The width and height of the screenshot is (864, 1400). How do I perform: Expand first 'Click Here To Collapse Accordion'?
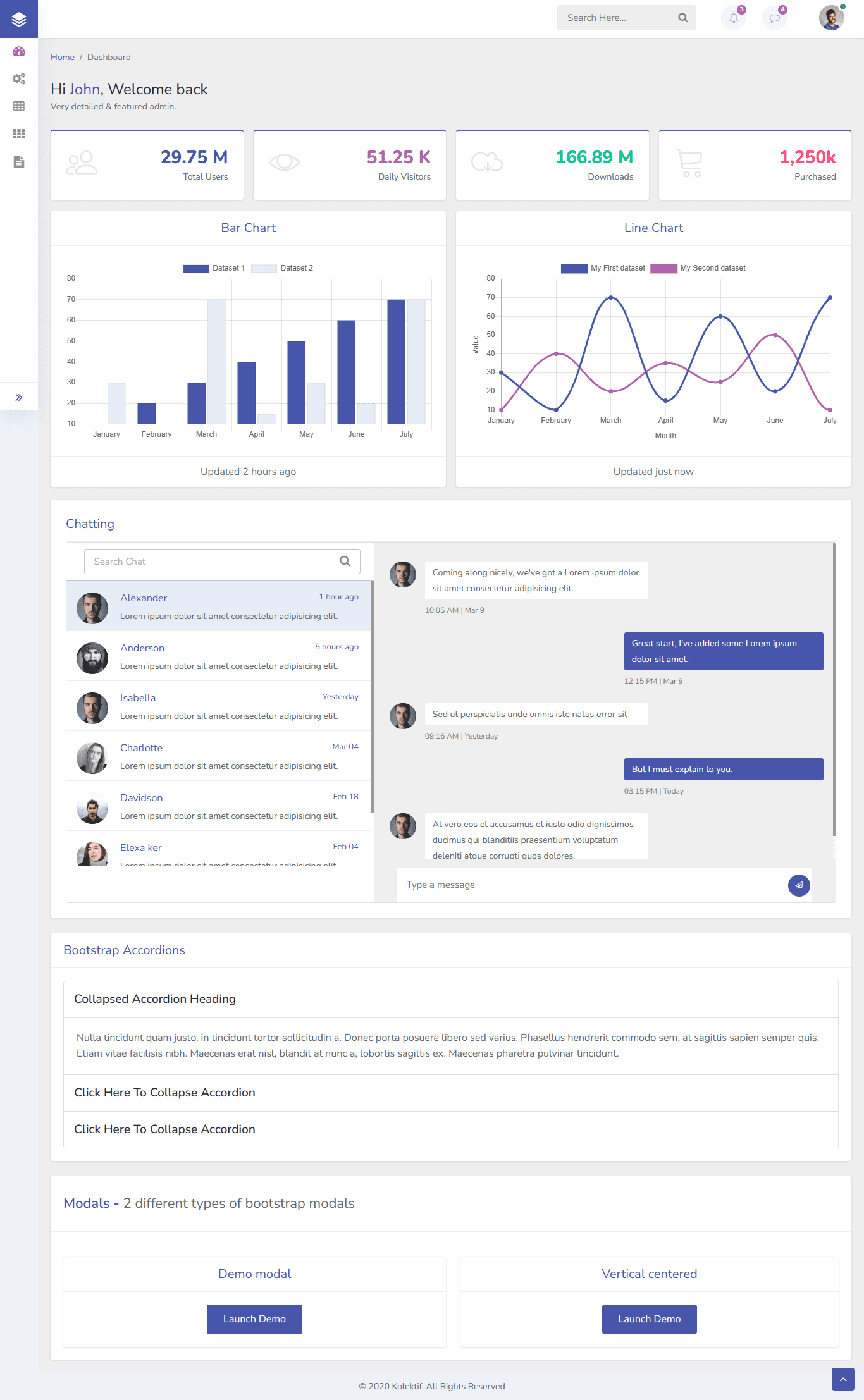click(x=451, y=1093)
